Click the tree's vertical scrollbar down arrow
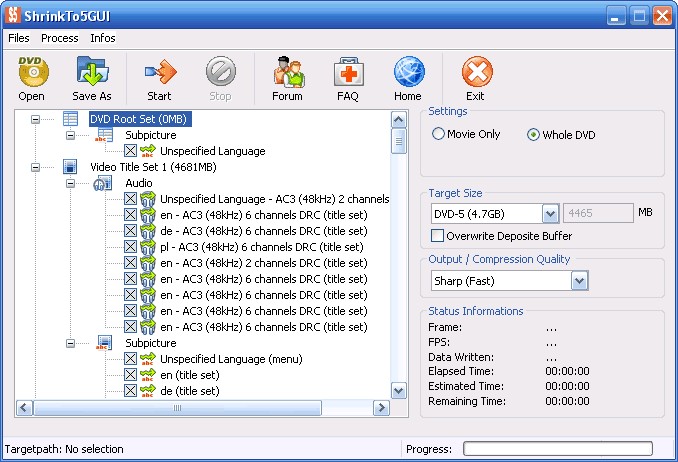 [398, 391]
